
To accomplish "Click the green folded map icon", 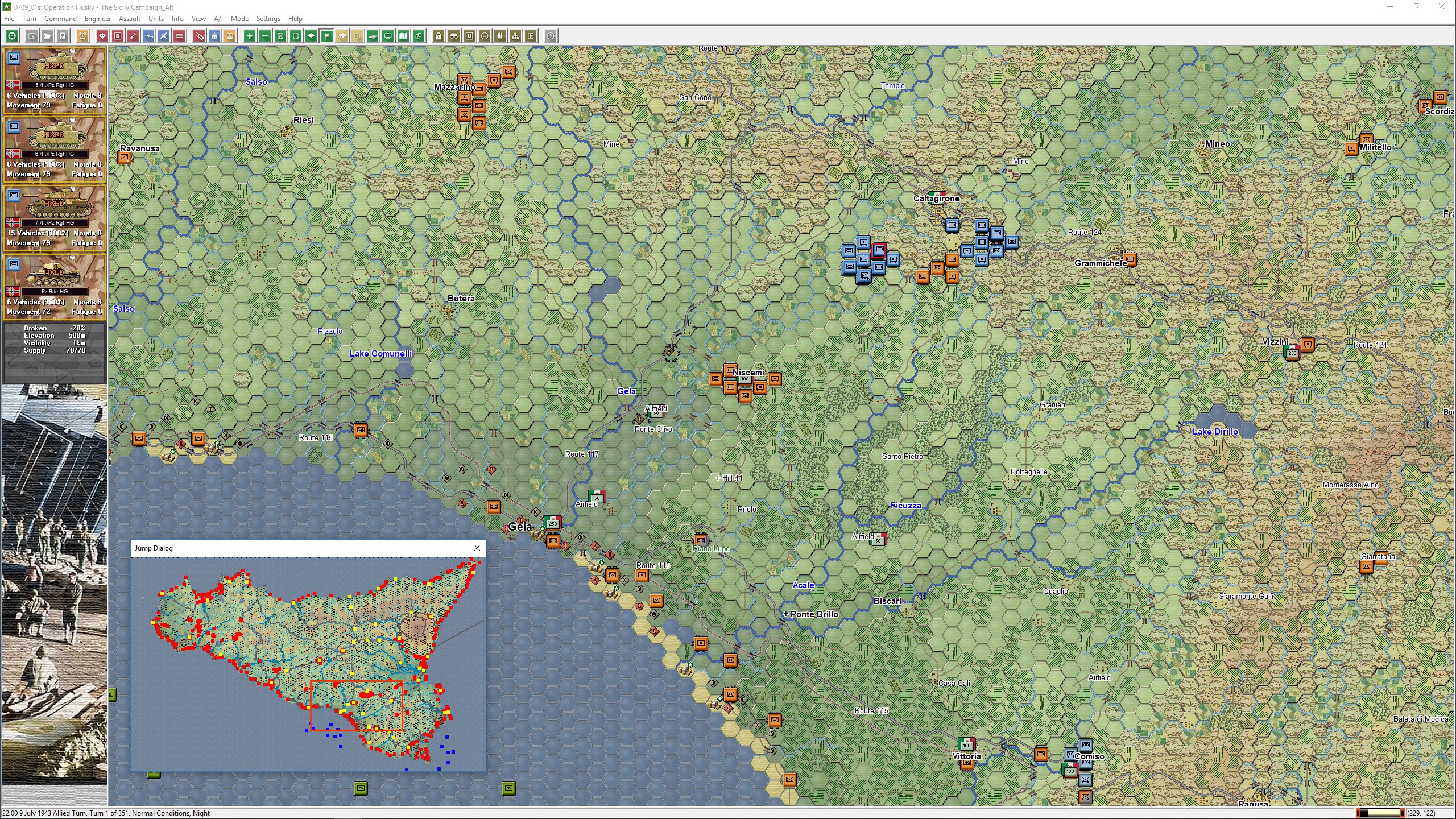I will (403, 36).
